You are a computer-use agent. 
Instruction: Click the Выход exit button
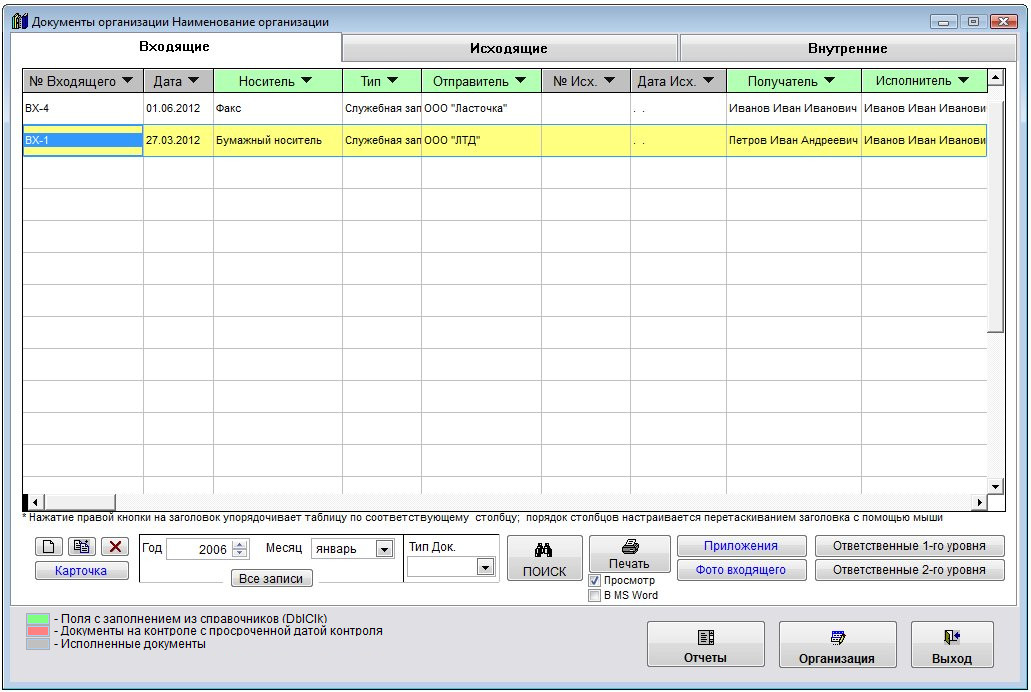[x=952, y=645]
